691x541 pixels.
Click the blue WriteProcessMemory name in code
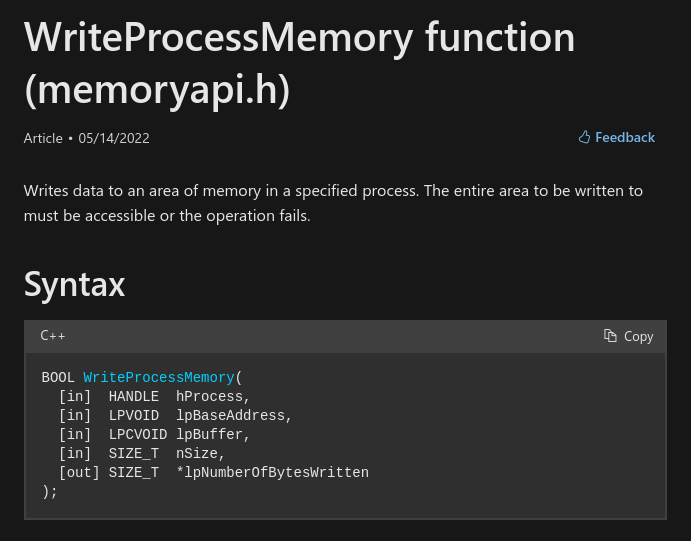point(159,378)
